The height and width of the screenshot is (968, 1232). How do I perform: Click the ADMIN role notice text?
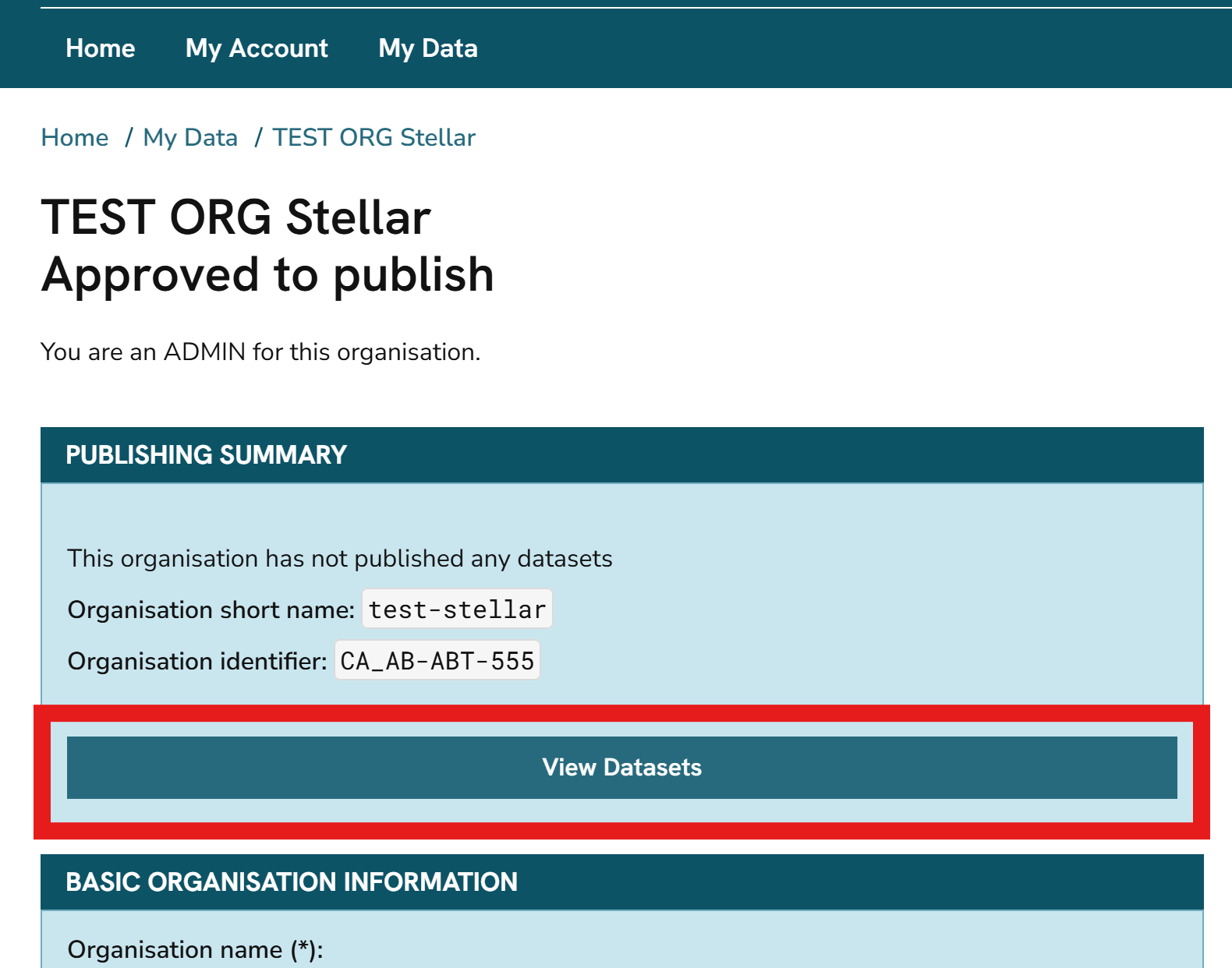260,352
